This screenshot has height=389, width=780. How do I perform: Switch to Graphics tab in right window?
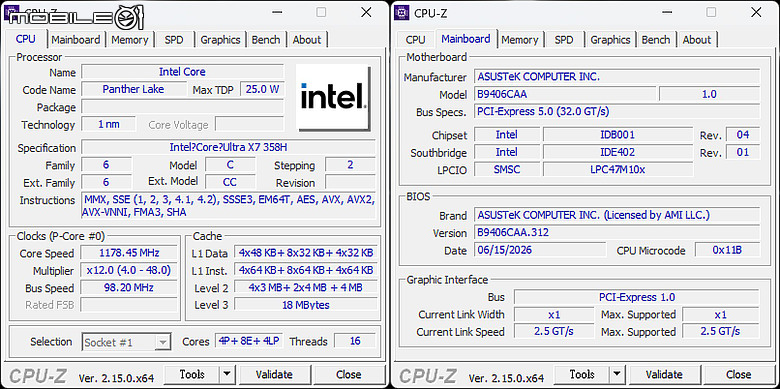[x=610, y=39]
